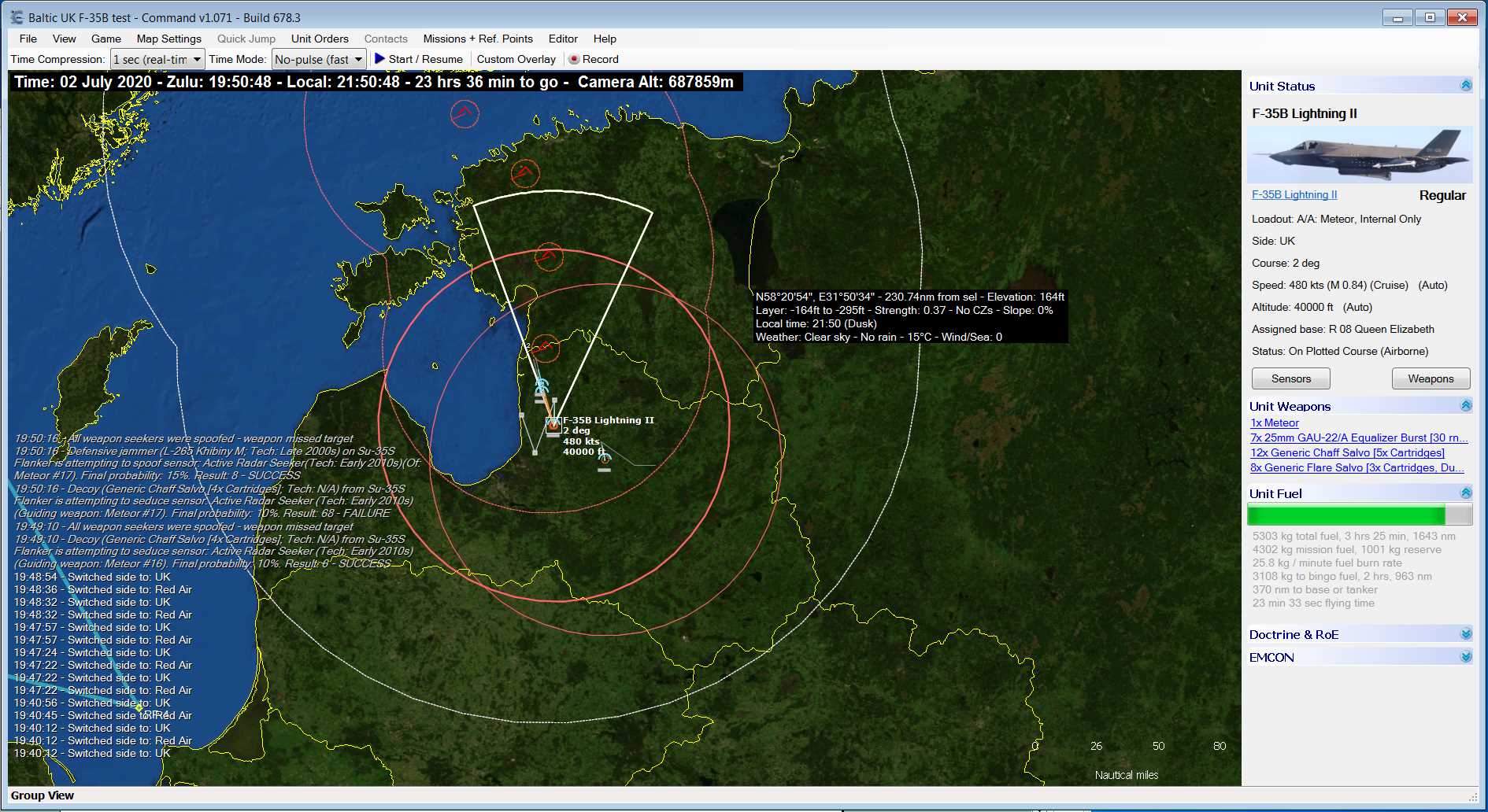Select the northernmost hostile contact over the sea
Viewport: 1488px width, 812px height.
[x=465, y=114]
